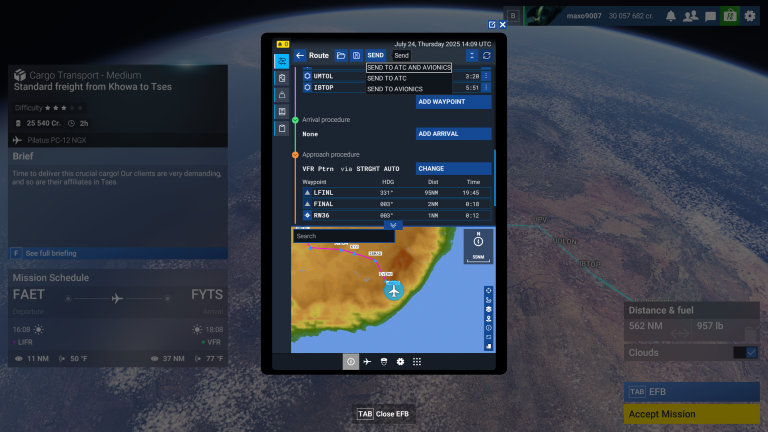768x432 pixels.
Task: Open the chat speech bubble icon
Action: tap(710, 16)
